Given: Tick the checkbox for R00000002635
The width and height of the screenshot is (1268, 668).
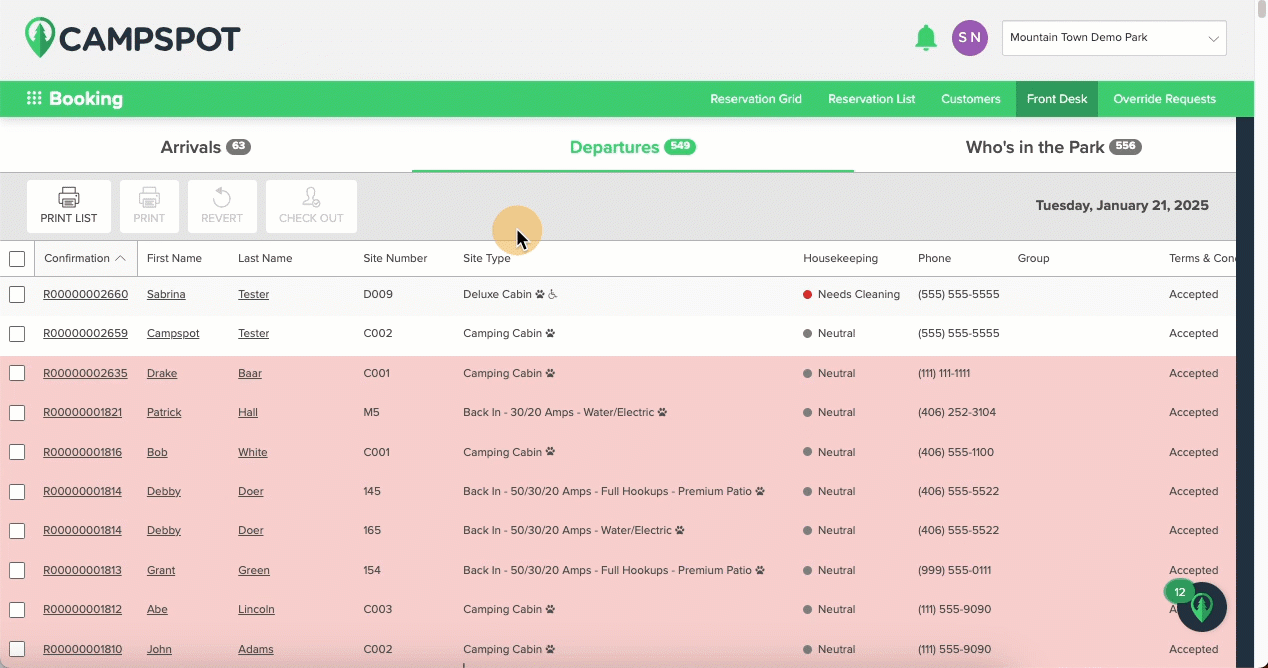Looking at the screenshot, I should pyautogui.click(x=17, y=373).
